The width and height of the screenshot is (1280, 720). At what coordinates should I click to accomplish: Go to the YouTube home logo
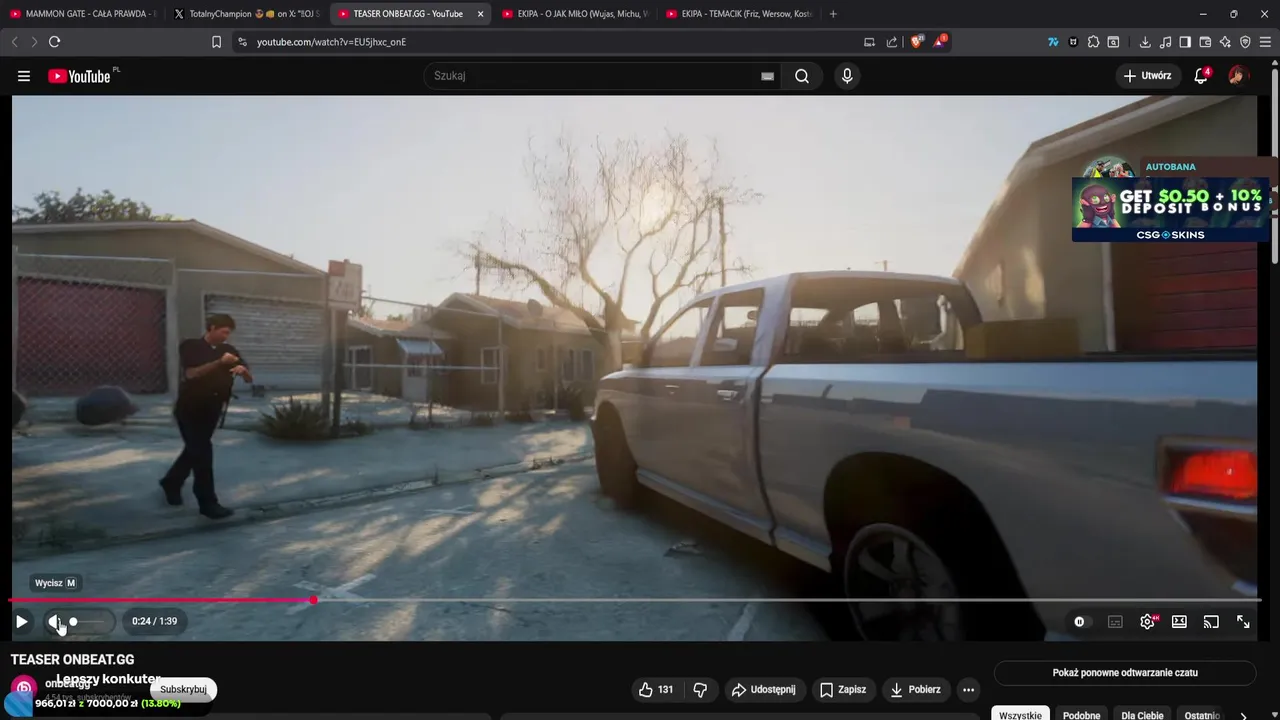tap(79, 76)
